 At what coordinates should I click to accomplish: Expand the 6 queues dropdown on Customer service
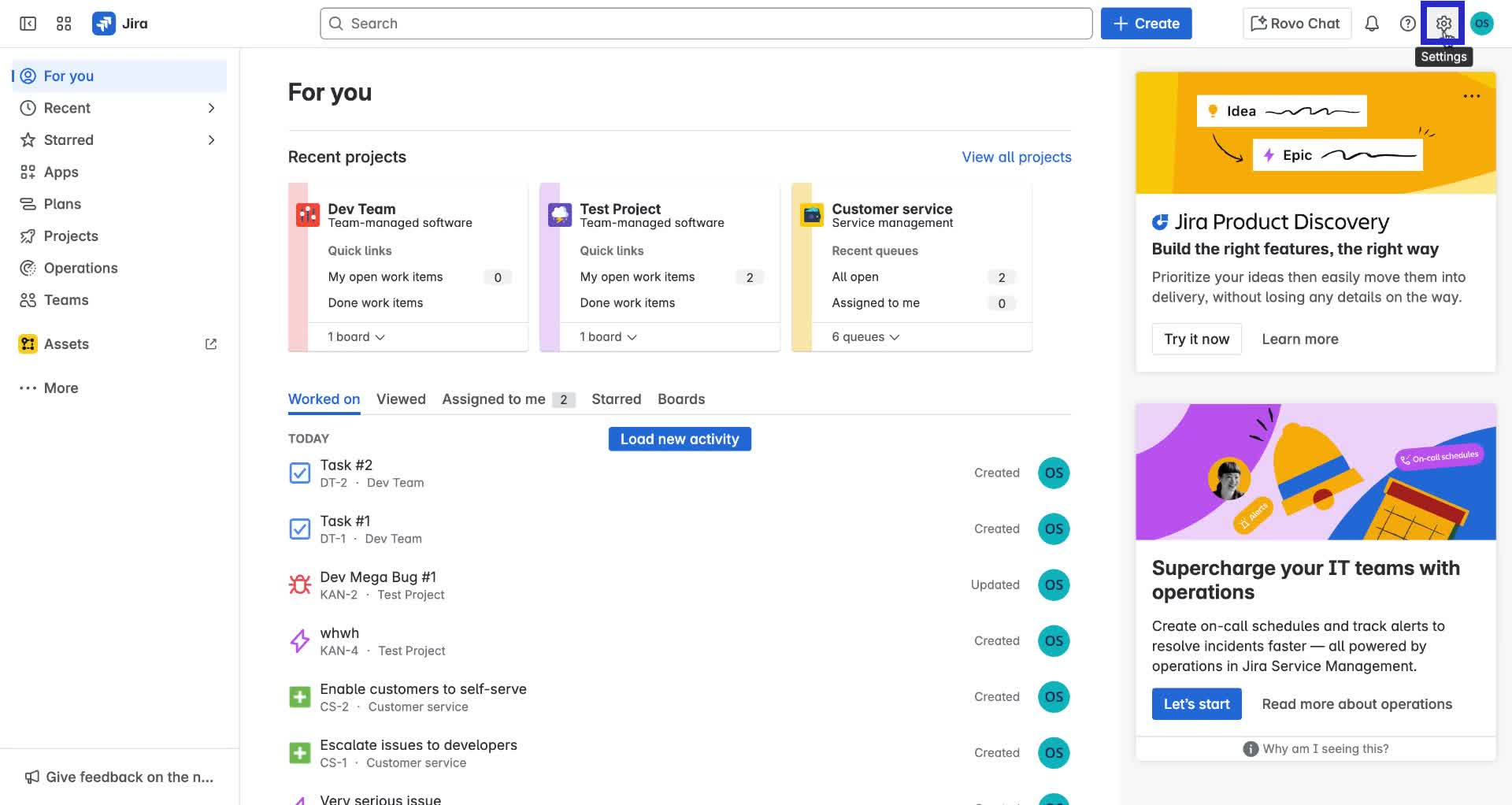(x=864, y=336)
